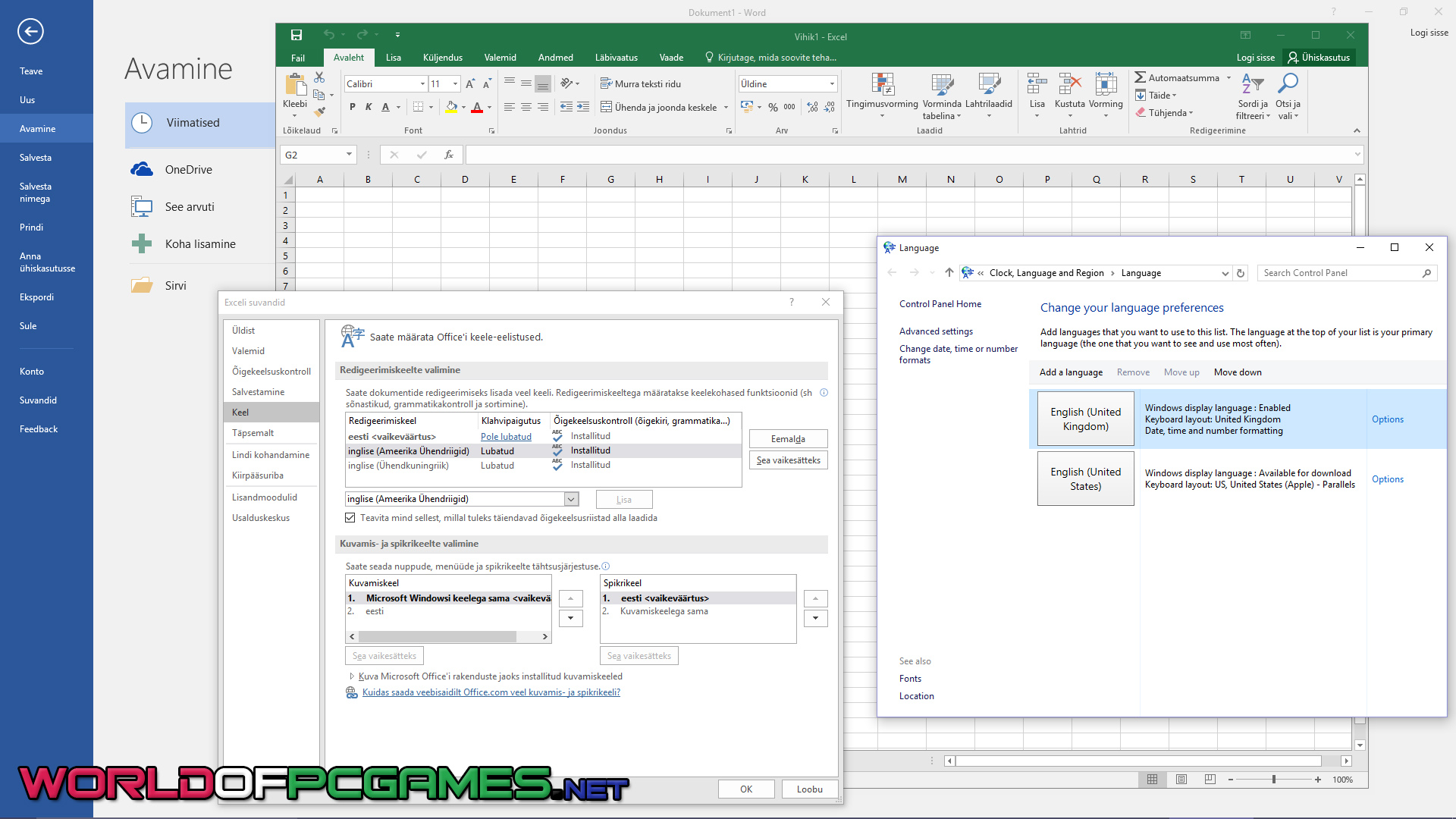Toggle Italic (K) formatting in Excel

(369, 107)
